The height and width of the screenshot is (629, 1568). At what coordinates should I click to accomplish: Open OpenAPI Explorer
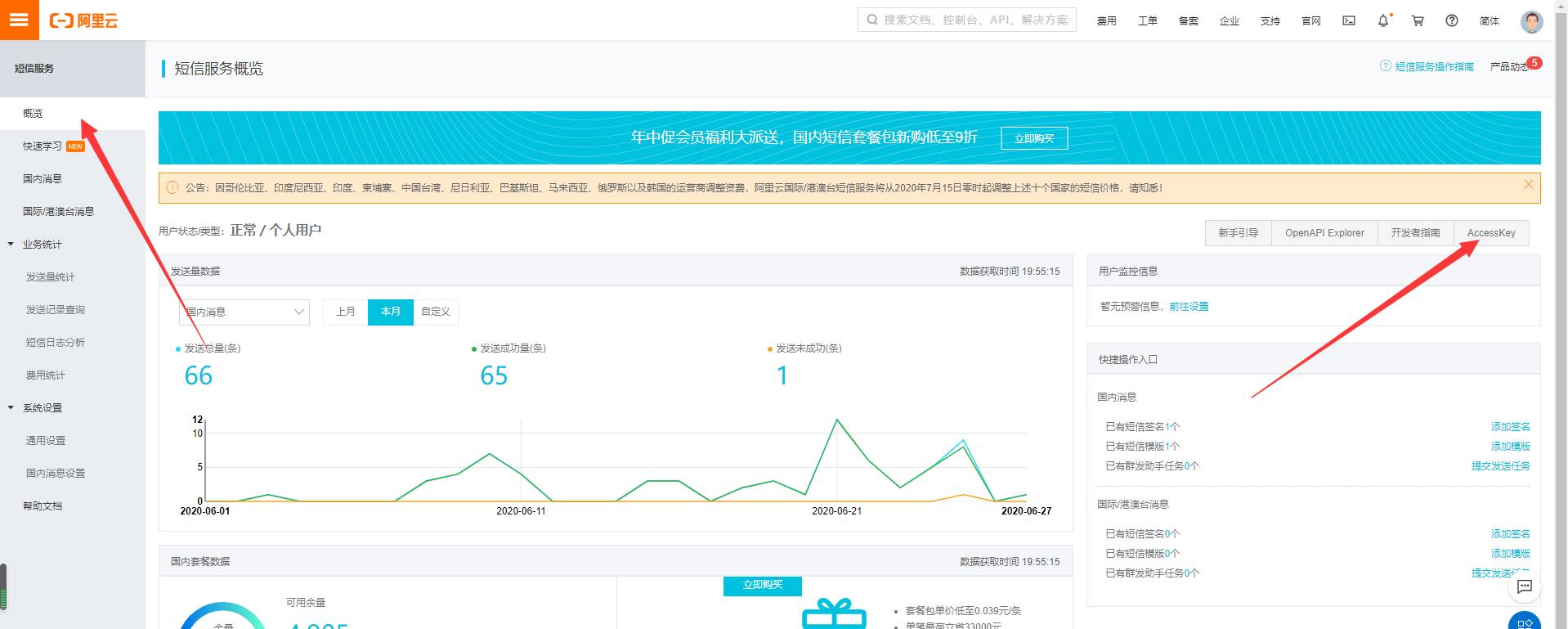(x=1324, y=233)
